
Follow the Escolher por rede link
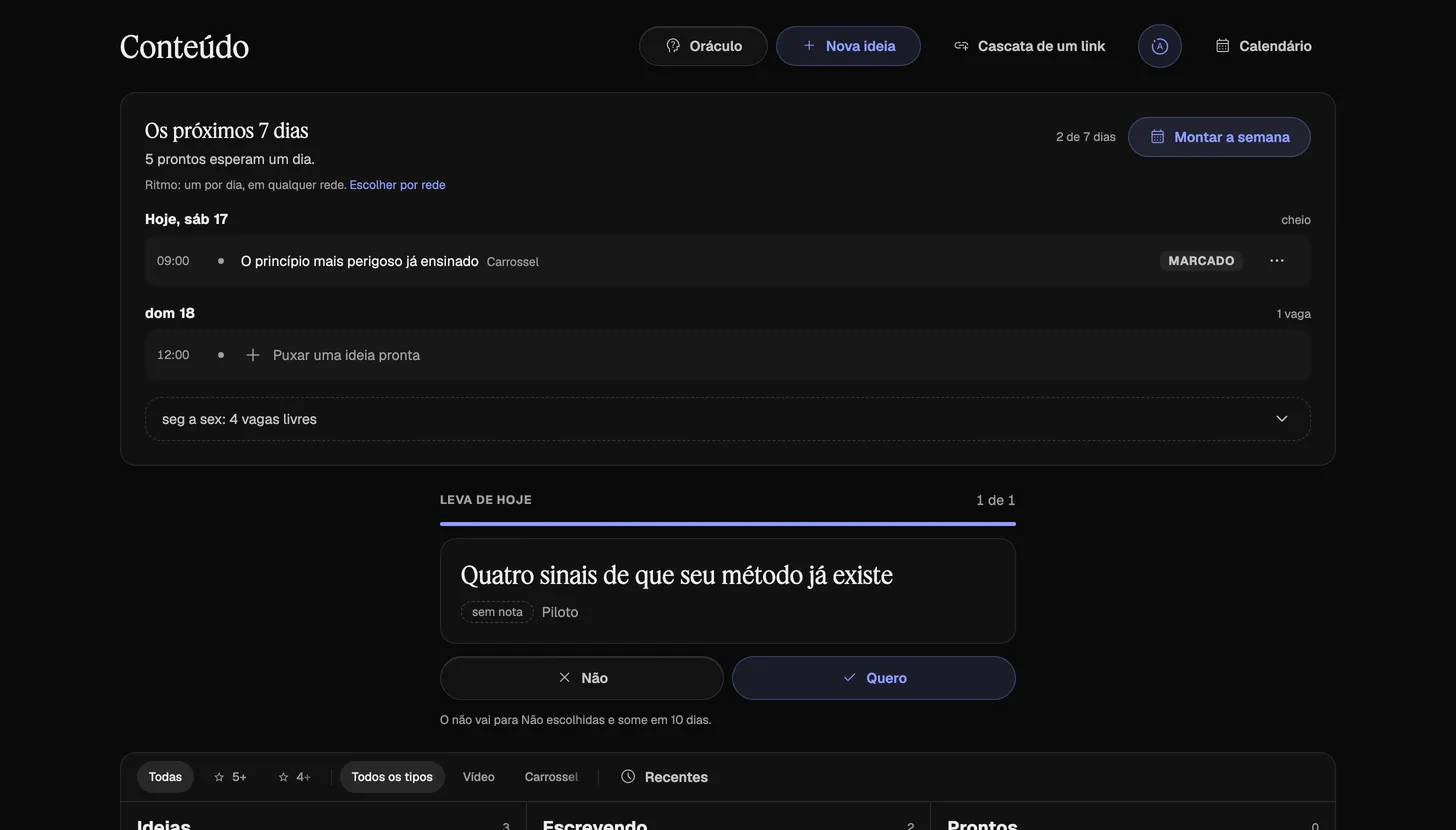(397, 185)
